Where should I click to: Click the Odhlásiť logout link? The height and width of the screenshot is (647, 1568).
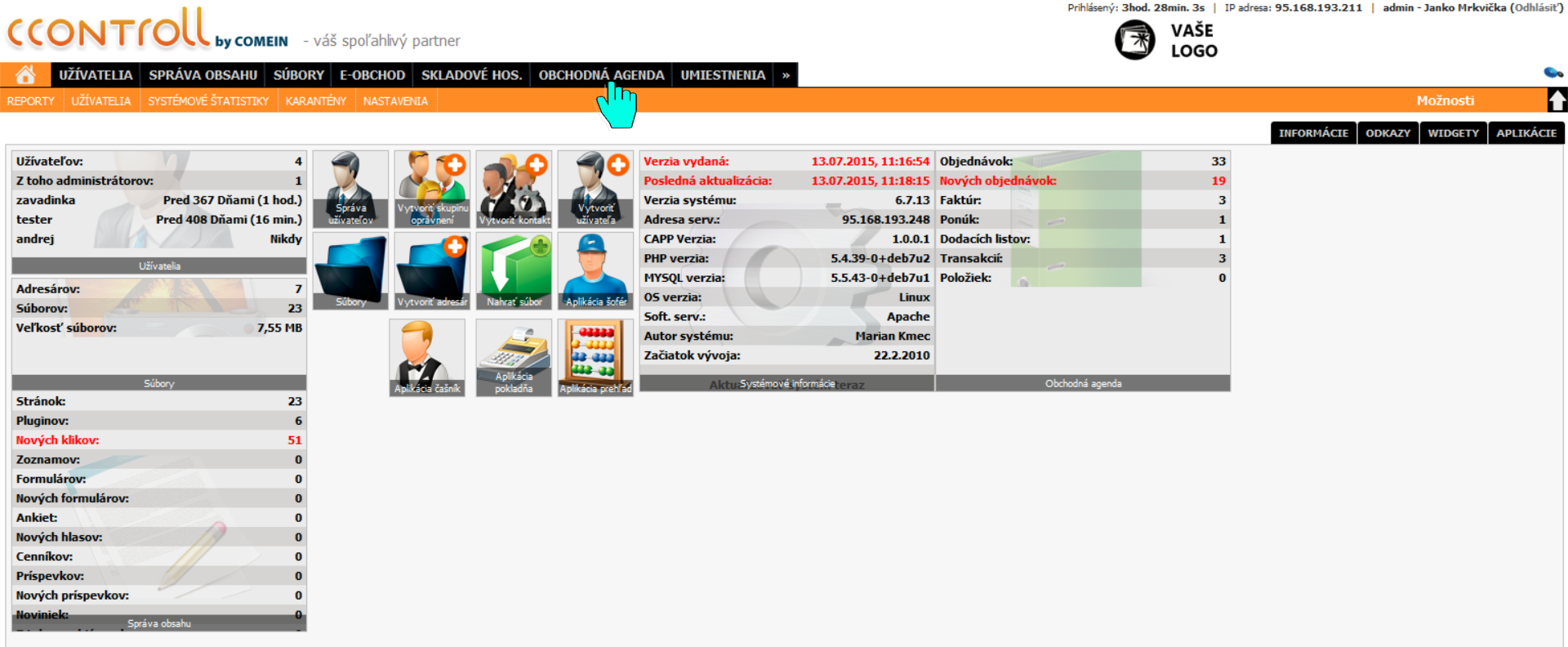pyautogui.click(x=1536, y=7)
